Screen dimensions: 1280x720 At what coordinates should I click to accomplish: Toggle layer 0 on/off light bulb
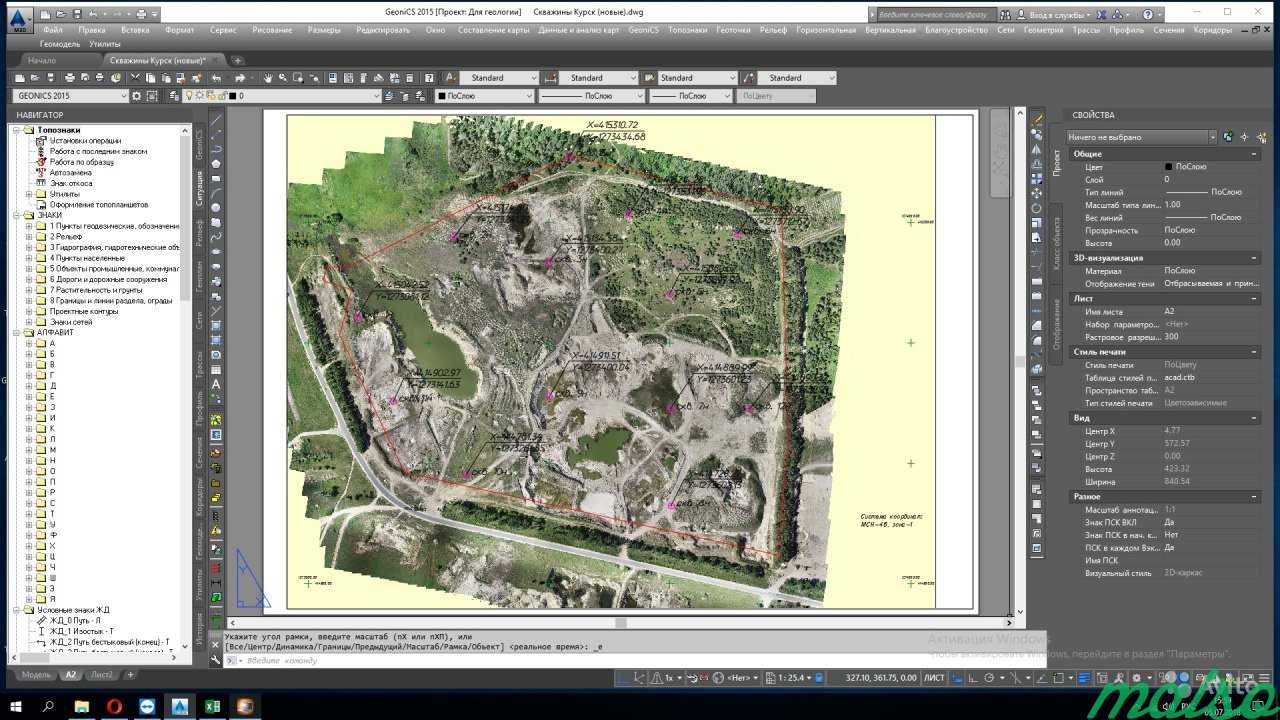(189, 96)
